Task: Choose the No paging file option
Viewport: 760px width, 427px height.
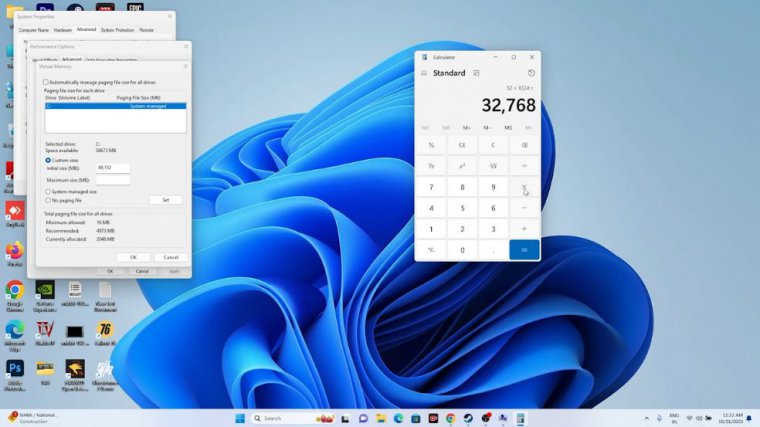Action: click(x=48, y=200)
